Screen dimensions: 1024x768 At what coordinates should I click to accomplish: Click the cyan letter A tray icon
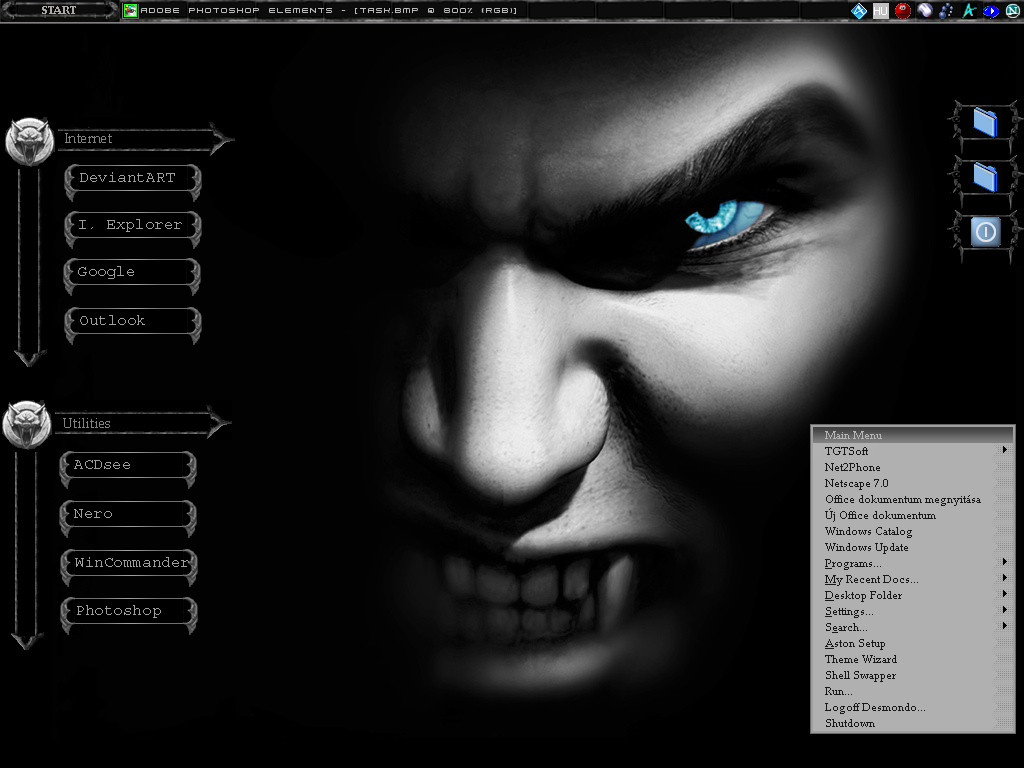pos(969,10)
